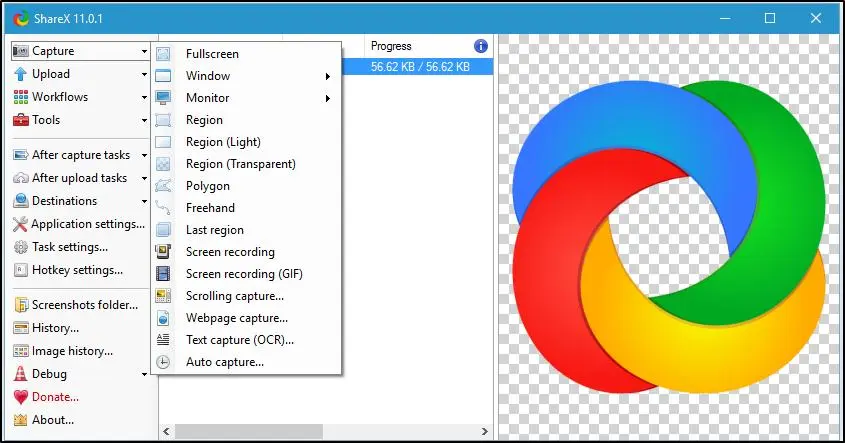Click the ShareX logo image preview
The height and width of the screenshot is (443, 845).
click(x=668, y=237)
